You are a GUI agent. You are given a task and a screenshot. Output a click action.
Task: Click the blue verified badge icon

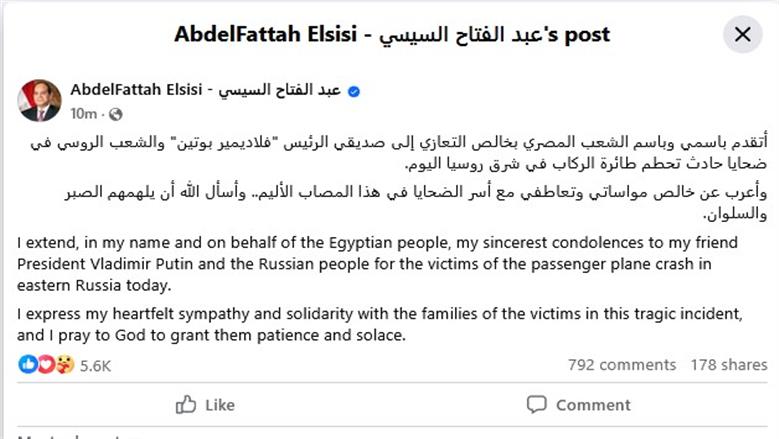354,91
